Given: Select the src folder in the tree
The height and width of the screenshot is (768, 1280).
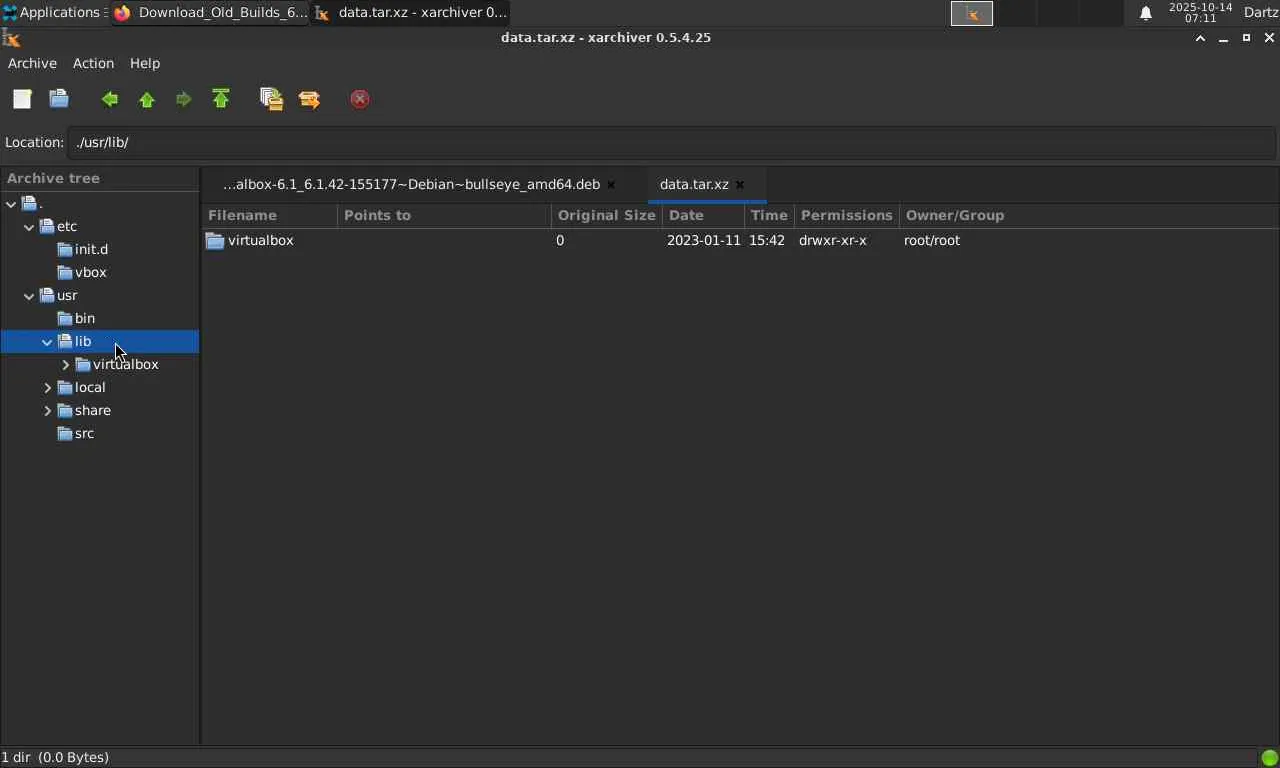Looking at the screenshot, I should (84, 434).
